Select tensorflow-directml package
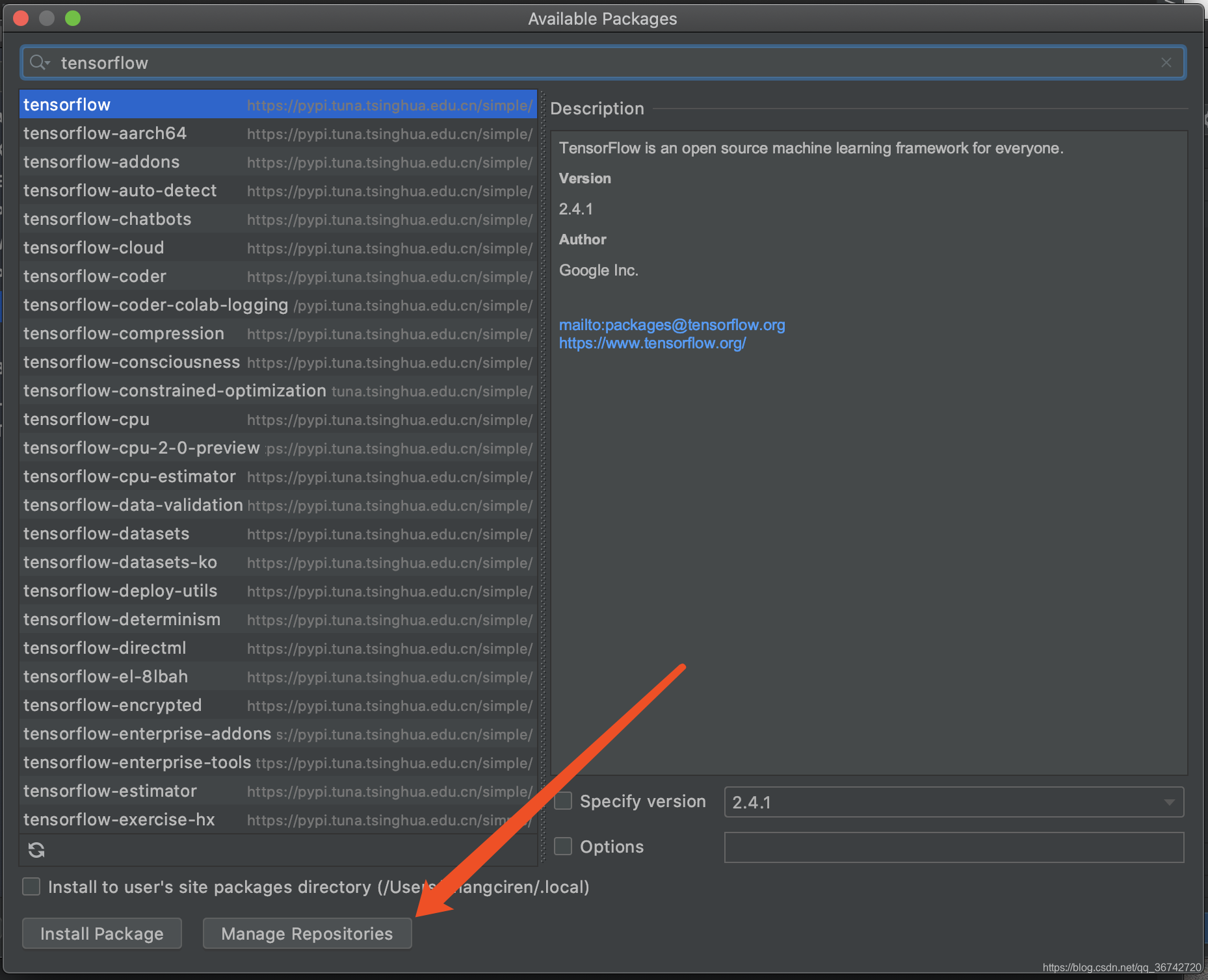The width and height of the screenshot is (1208, 980). pos(278,648)
